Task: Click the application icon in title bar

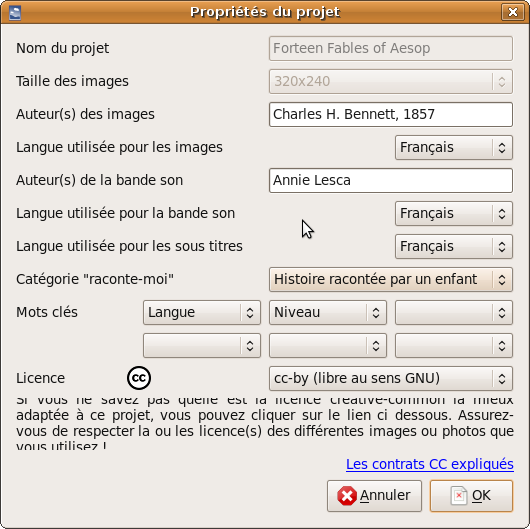Action: (15, 13)
